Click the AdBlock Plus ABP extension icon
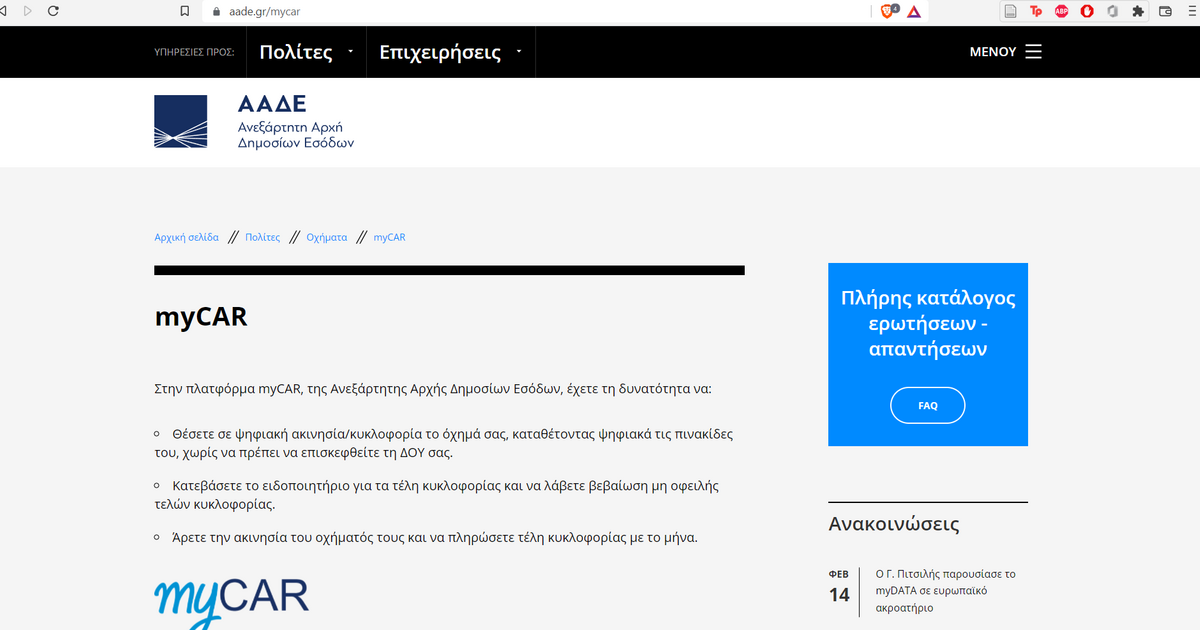This screenshot has width=1200, height=630. tap(1061, 11)
